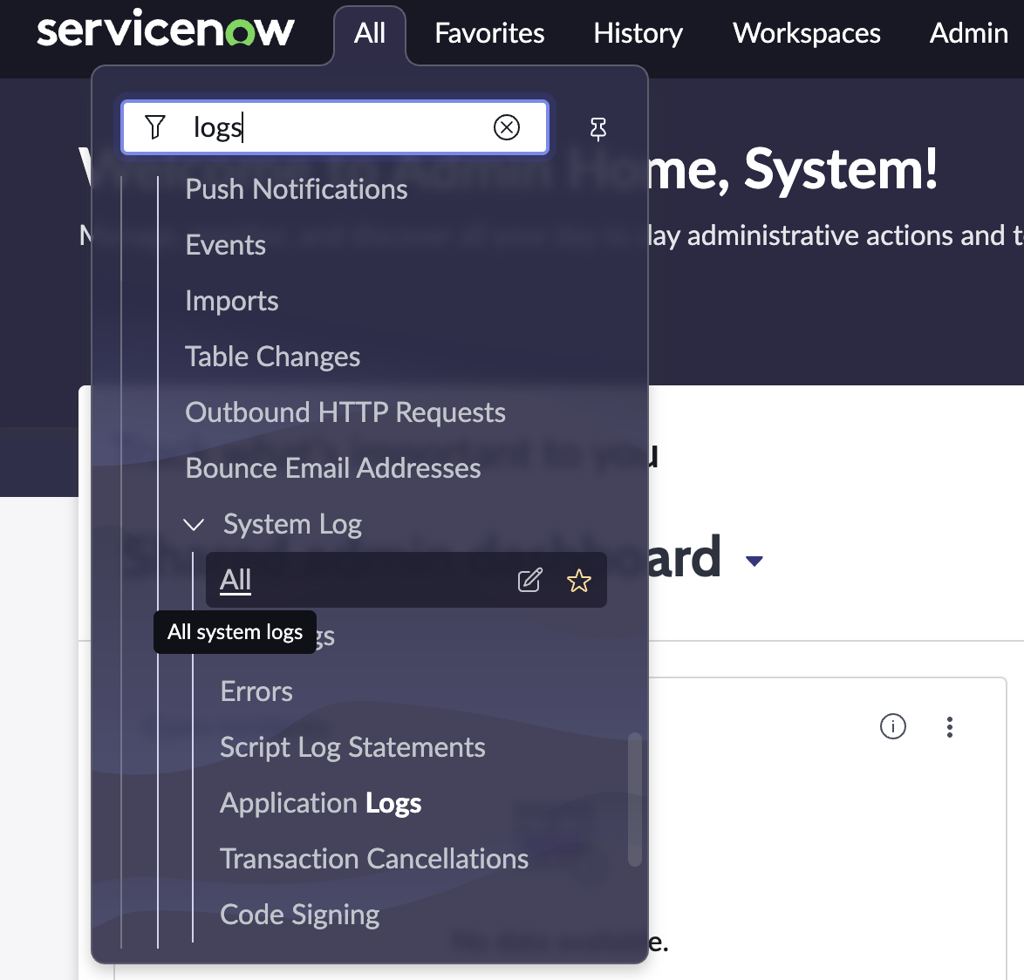Open the Push Notifications module
Screen dimensions: 1024x980
pyautogui.click(x=296, y=189)
